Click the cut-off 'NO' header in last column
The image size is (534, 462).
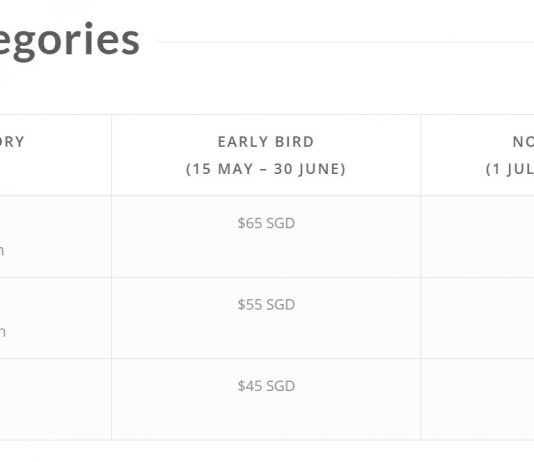point(523,142)
